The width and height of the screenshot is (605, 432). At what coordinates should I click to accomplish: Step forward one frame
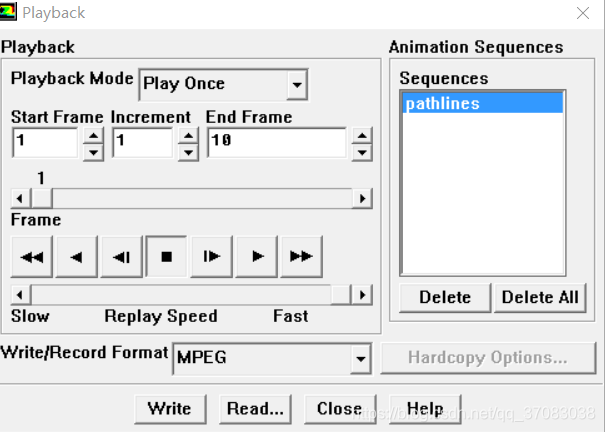[x=211, y=257]
